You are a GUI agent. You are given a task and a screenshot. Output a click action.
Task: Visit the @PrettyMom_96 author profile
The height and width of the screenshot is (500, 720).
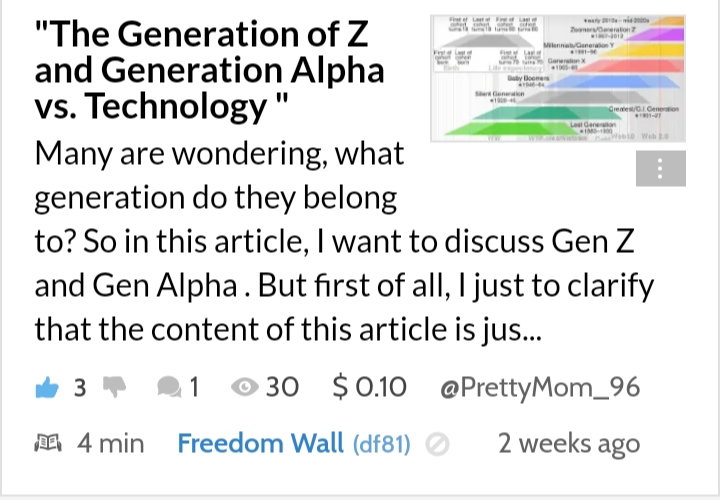tap(540, 388)
